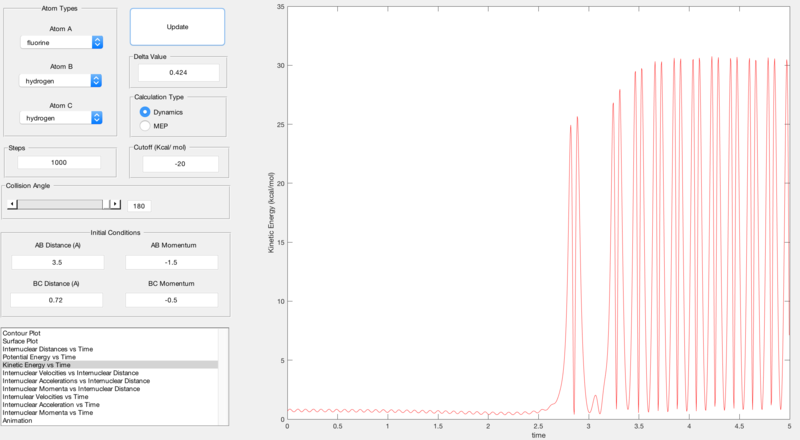Select Internuclear Momenta vs Time
Screen dimensions: 800x440
click(48, 412)
